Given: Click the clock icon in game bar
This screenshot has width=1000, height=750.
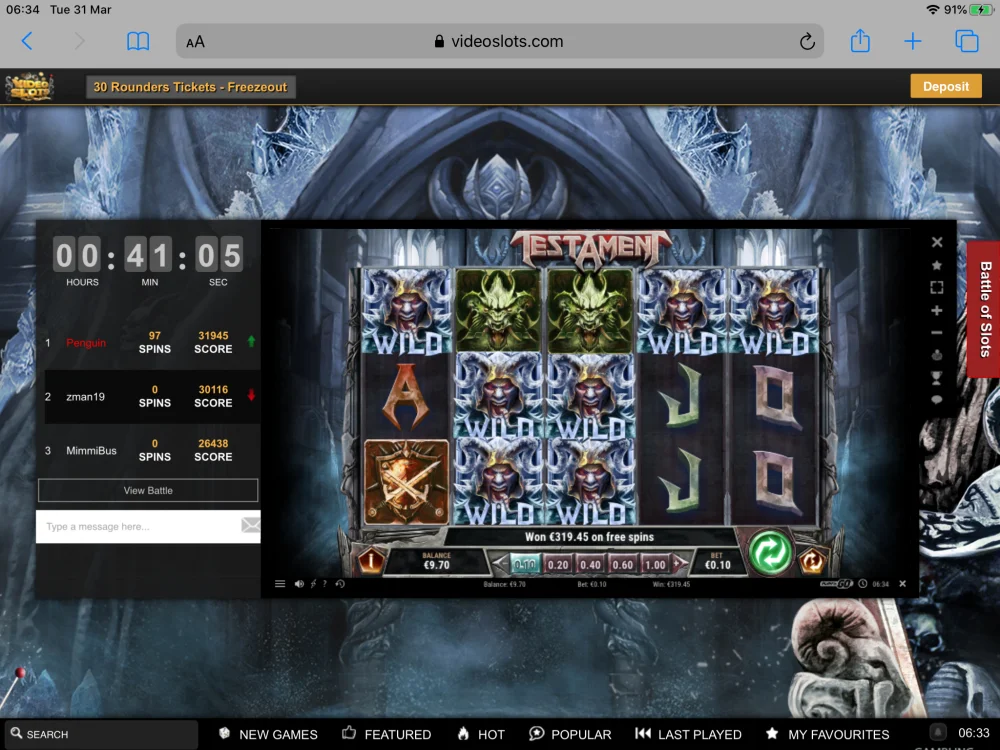Looking at the screenshot, I should pos(862,584).
